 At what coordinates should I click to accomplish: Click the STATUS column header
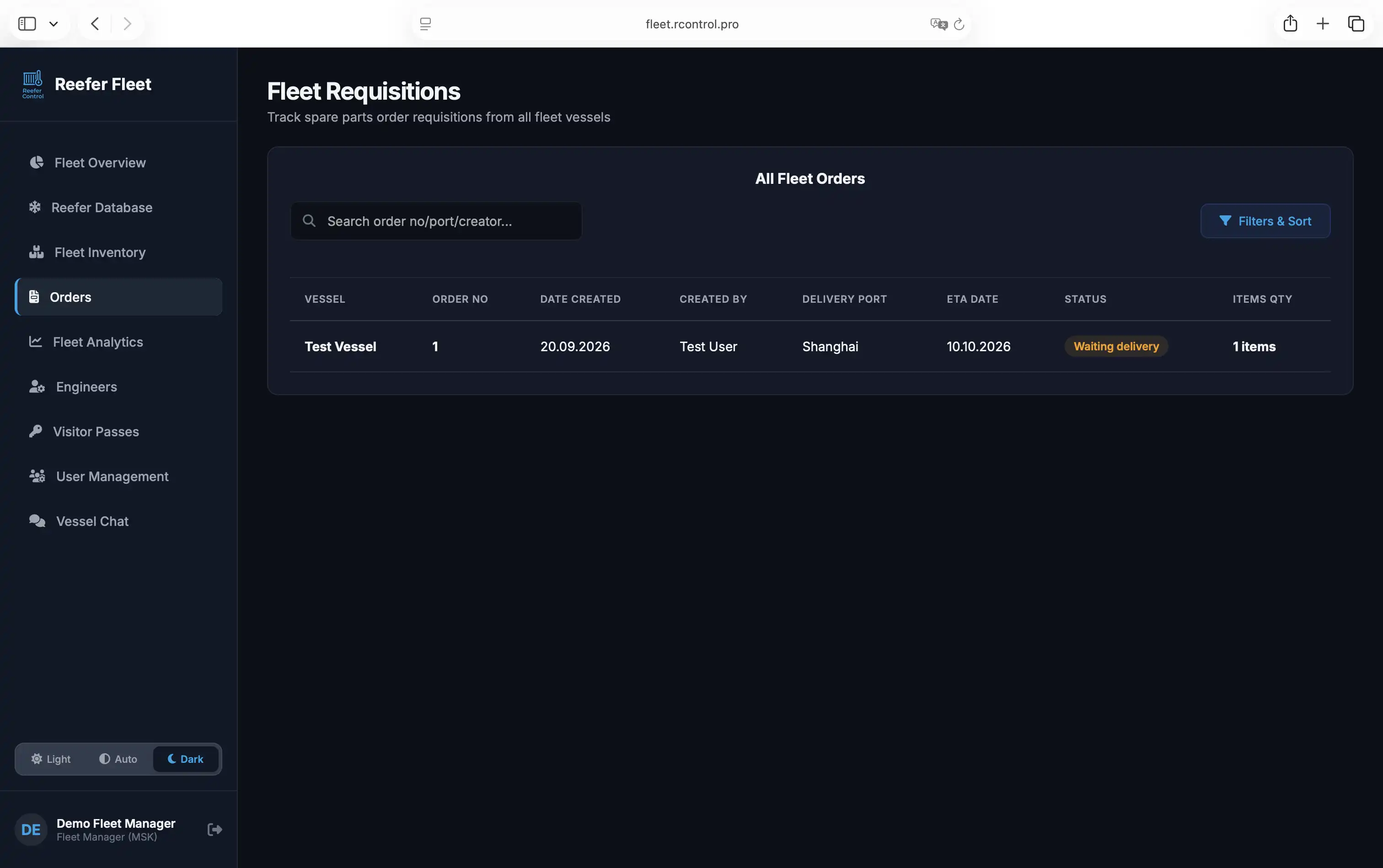tap(1085, 299)
